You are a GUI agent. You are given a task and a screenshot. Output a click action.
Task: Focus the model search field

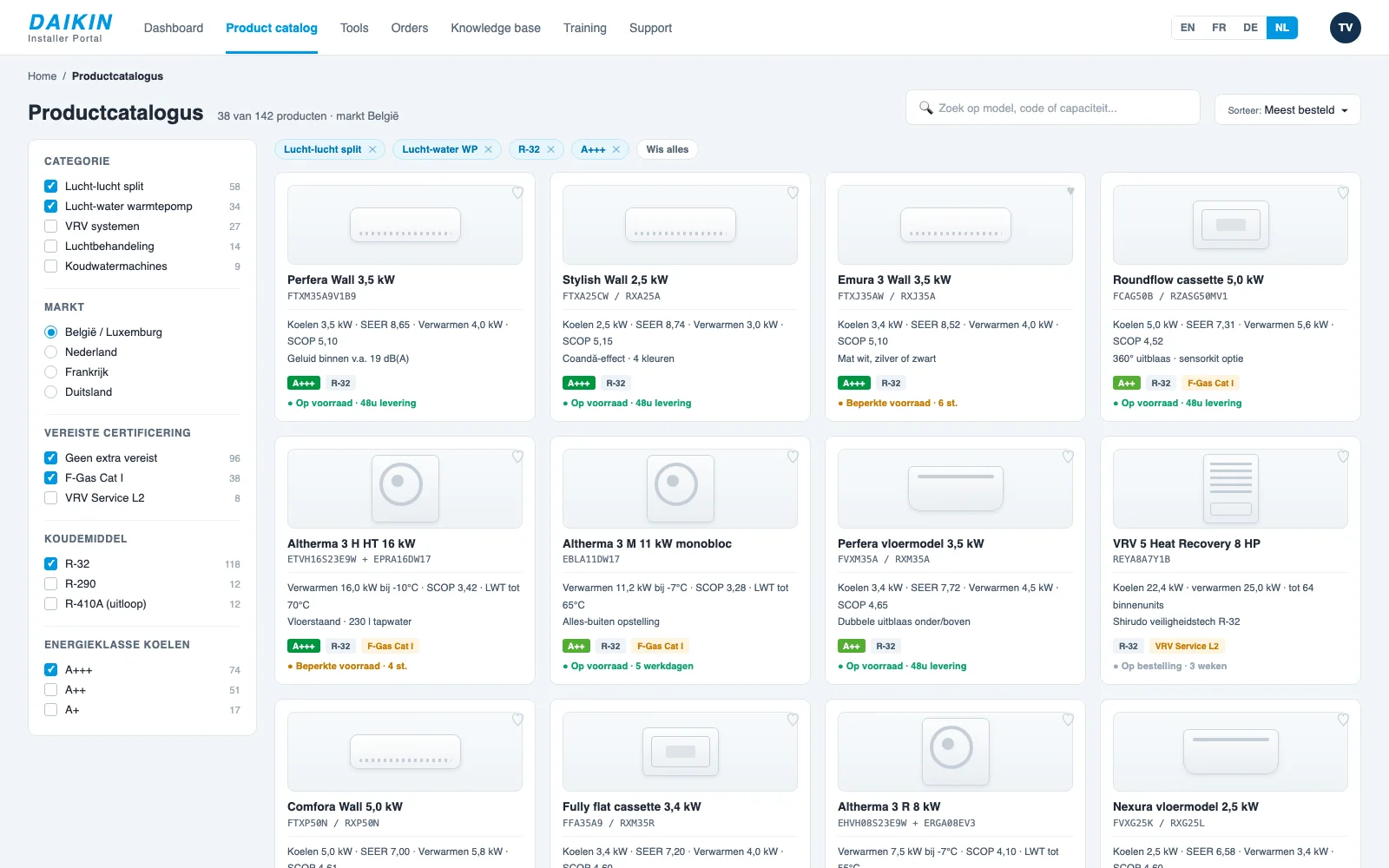point(1053,108)
